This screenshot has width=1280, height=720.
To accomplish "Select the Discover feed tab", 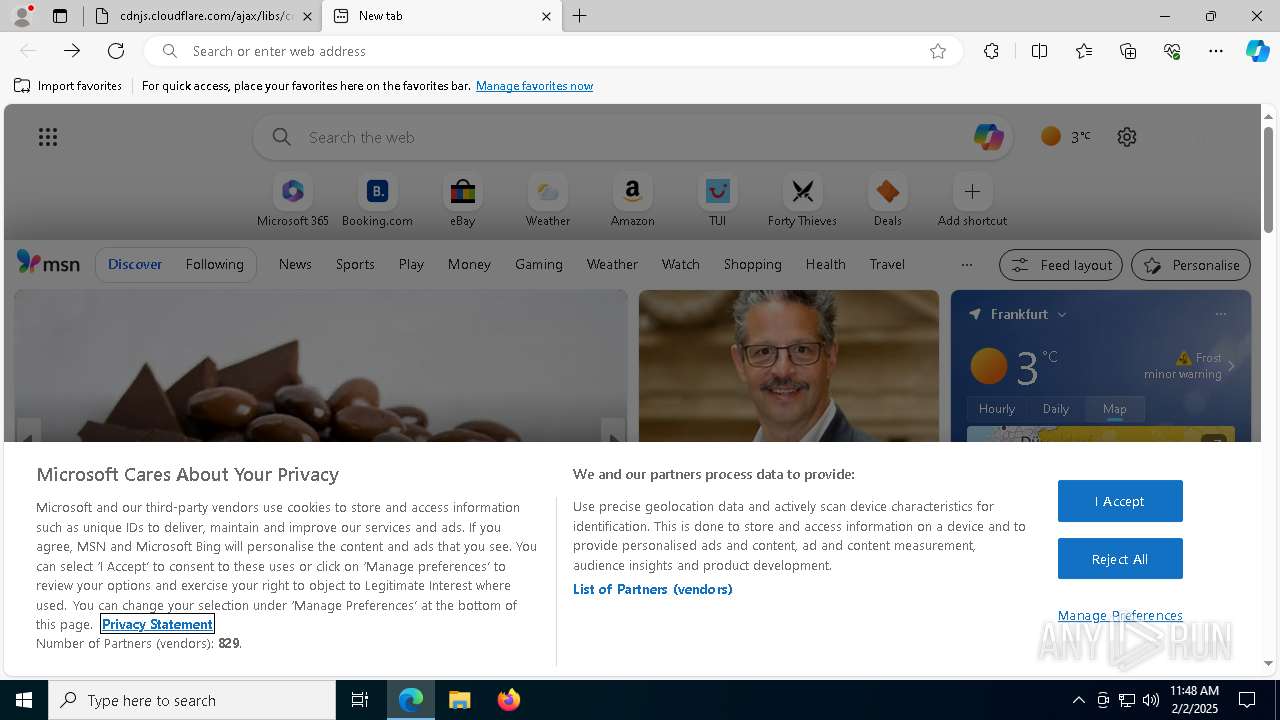I will click(x=135, y=264).
